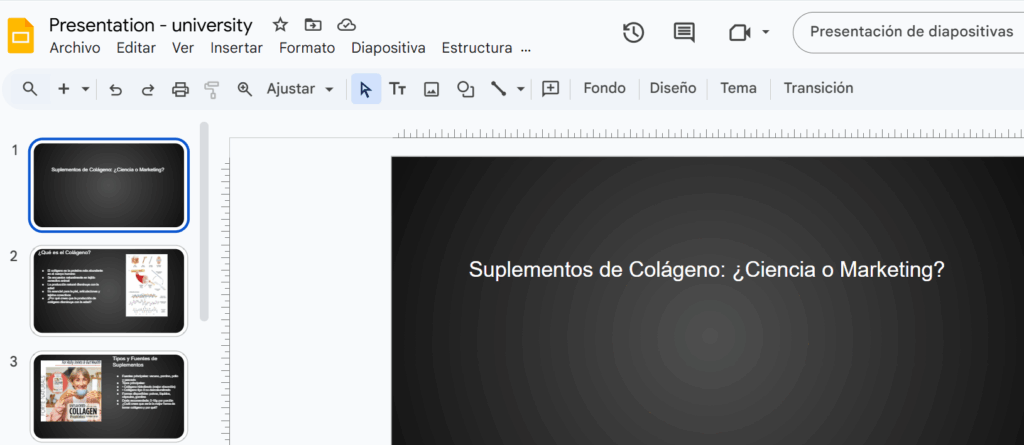The width and height of the screenshot is (1024, 445).
Task: Click the undo arrow icon
Action: click(115, 89)
